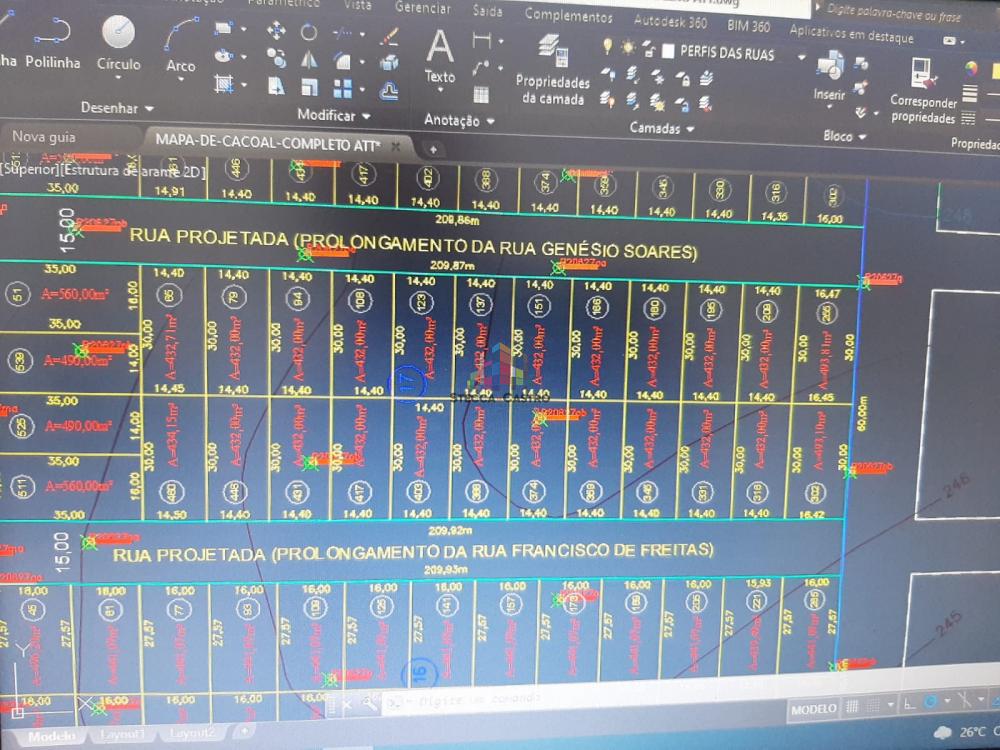Select the Rectangle tool in Desenhar

(223, 27)
